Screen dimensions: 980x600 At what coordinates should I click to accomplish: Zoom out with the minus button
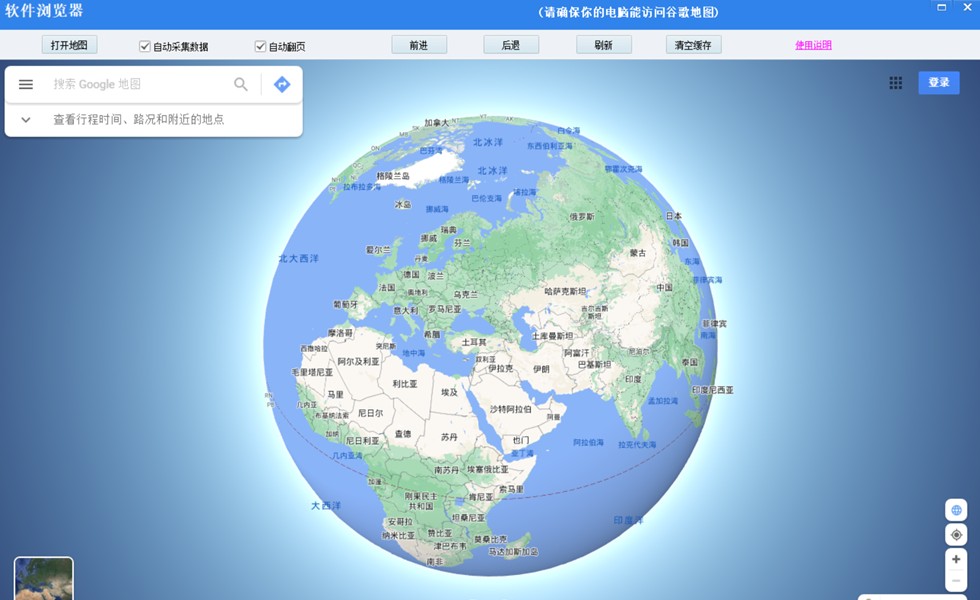[956, 581]
